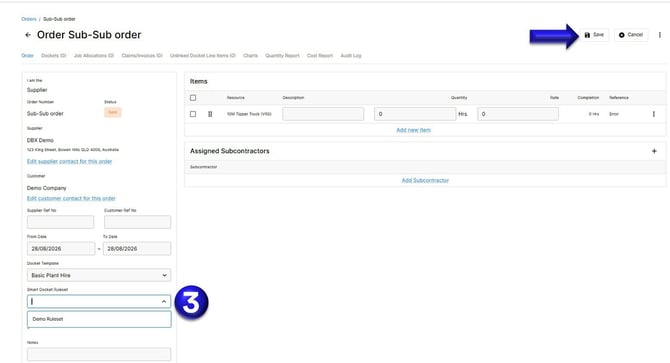Click Add new item link
Screen dimensions: 670x363
pyautogui.click(x=413, y=130)
